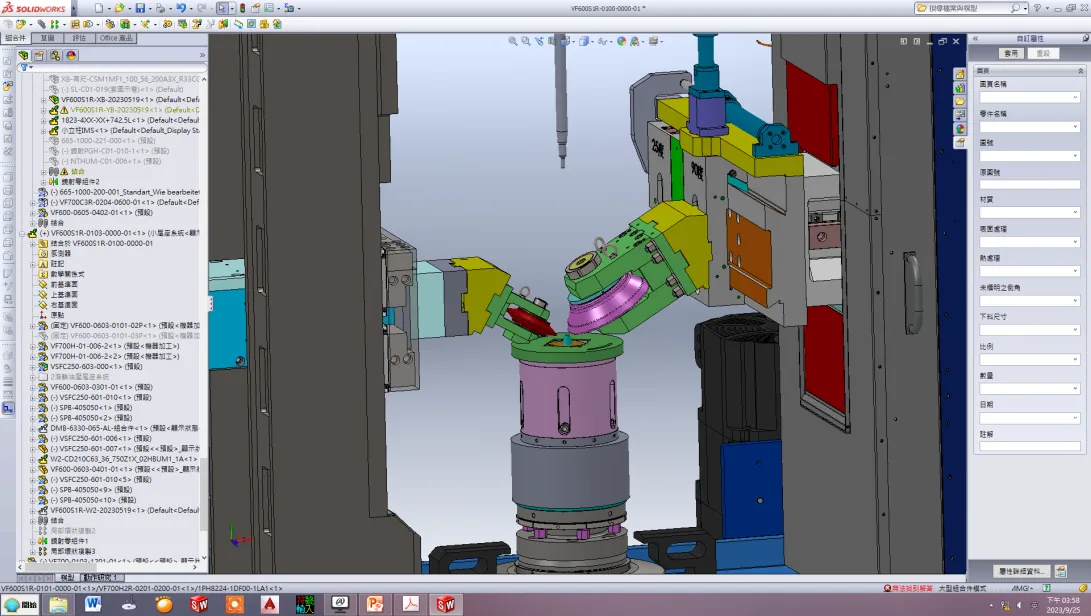Activate the Select cursor tool
Screen dimensions: 1091x616
coord(221,8)
